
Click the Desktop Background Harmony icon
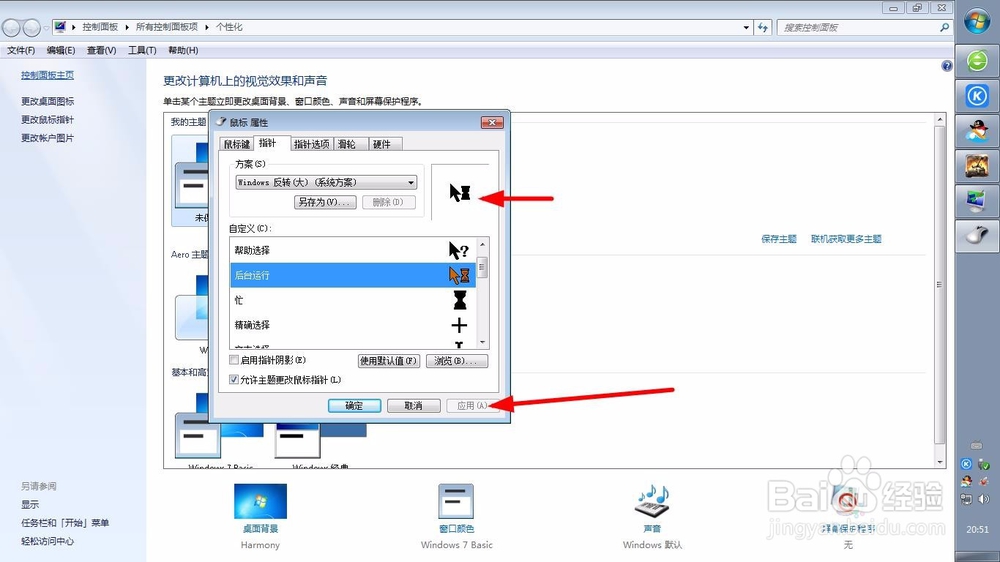tap(260, 501)
